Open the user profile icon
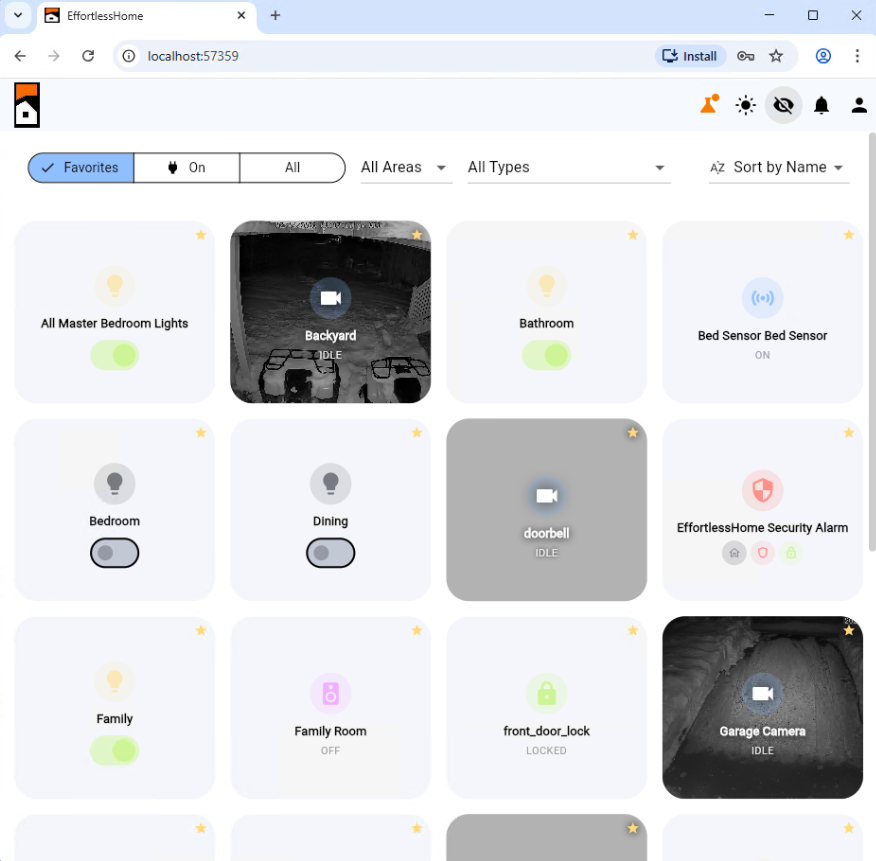This screenshot has width=876, height=861. coord(859,105)
